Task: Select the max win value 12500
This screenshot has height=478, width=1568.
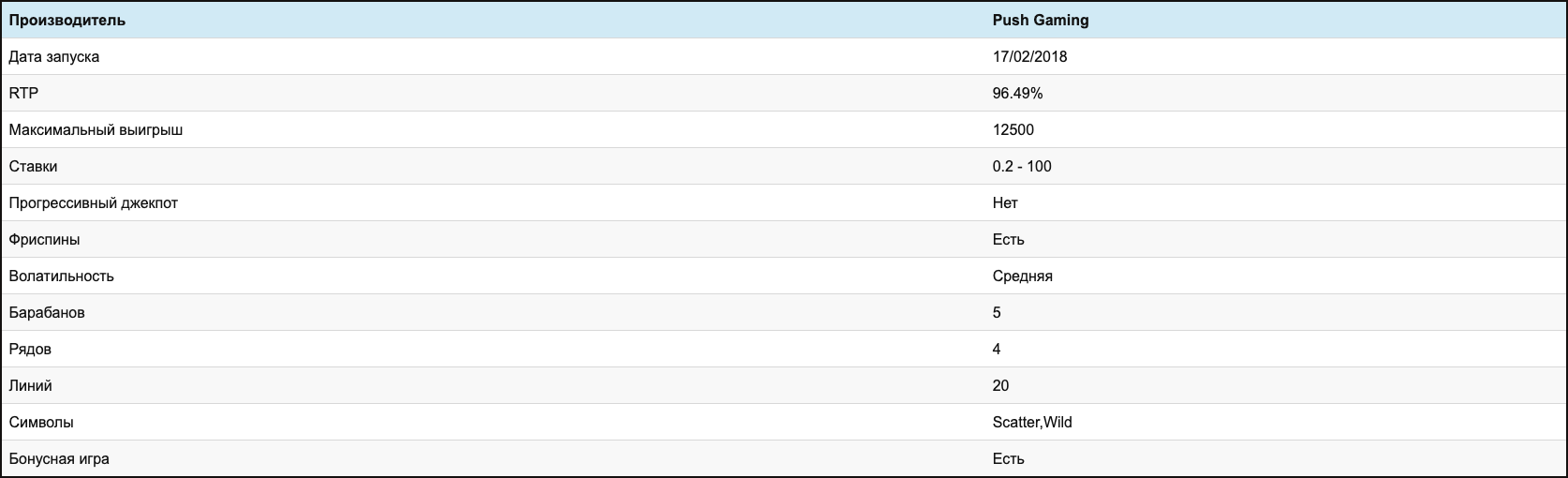Action: [1013, 129]
